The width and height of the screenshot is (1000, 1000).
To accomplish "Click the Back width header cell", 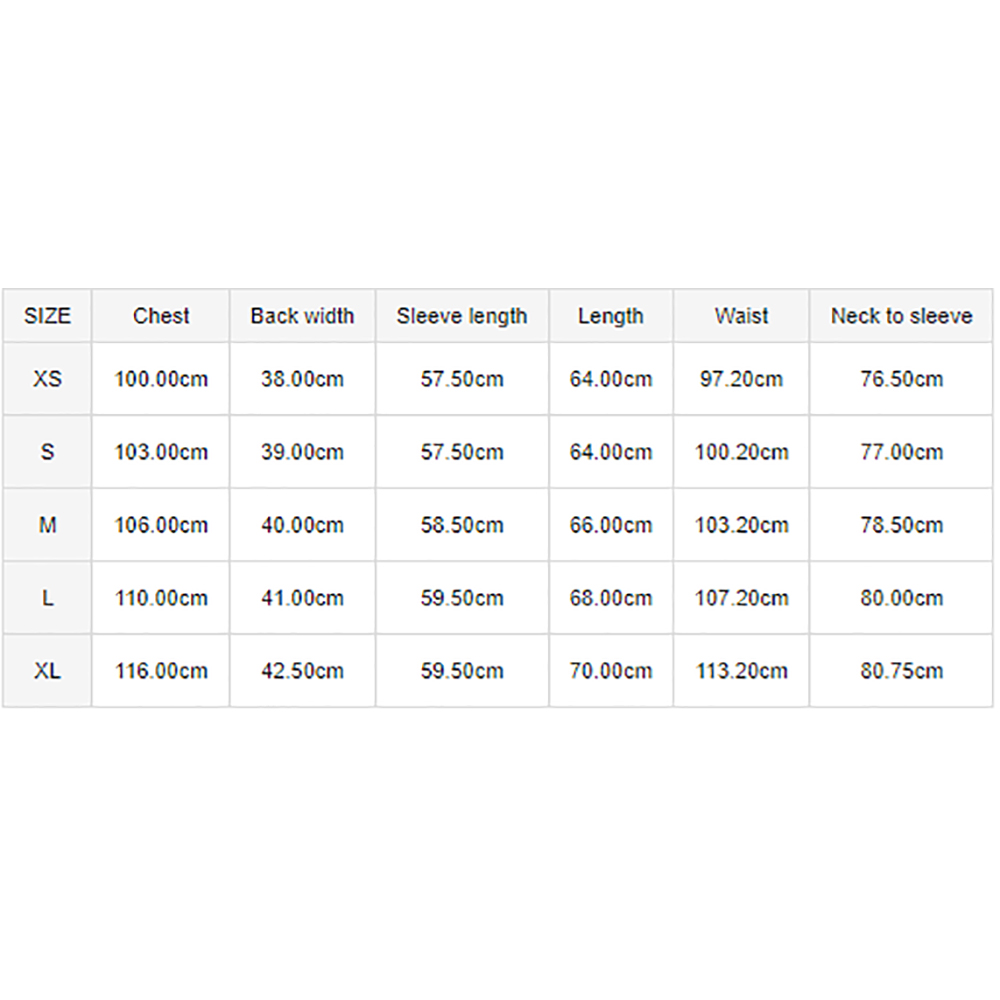I will [302, 316].
